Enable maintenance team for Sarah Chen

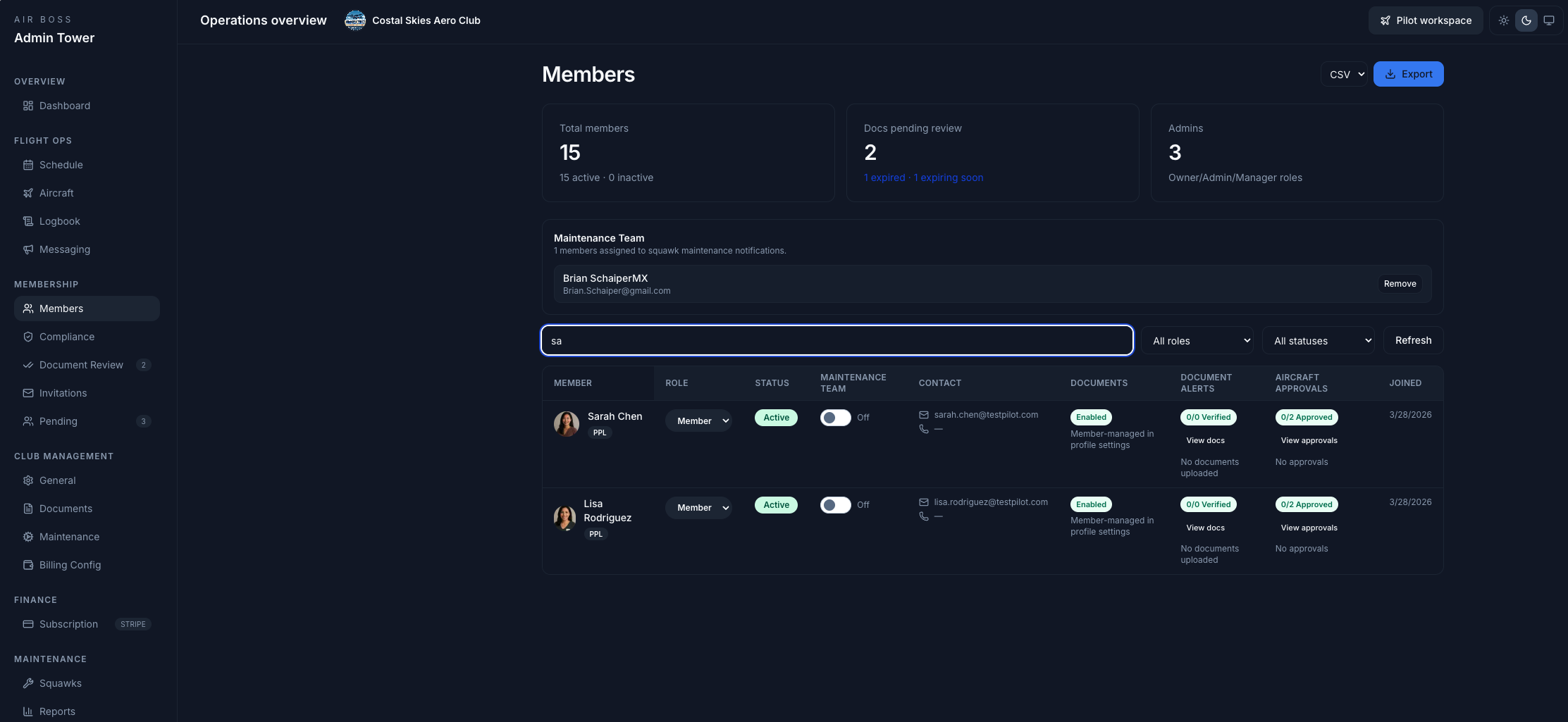[x=835, y=417]
